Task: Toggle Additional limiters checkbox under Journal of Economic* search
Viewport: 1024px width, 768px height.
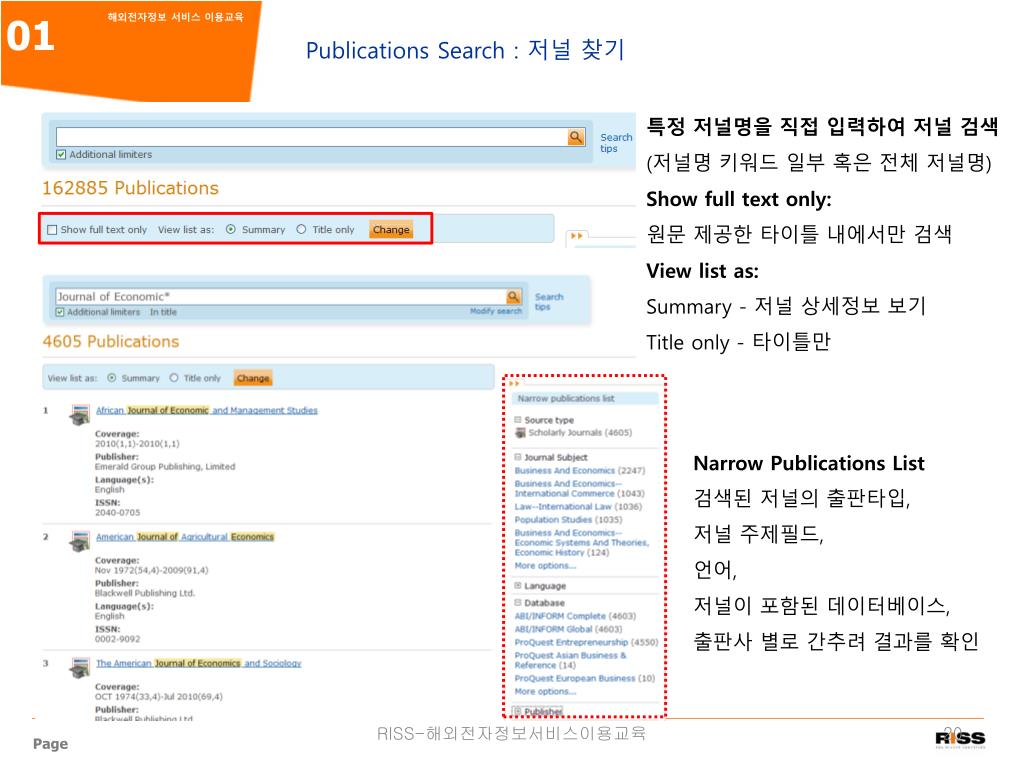Action: (x=60, y=312)
